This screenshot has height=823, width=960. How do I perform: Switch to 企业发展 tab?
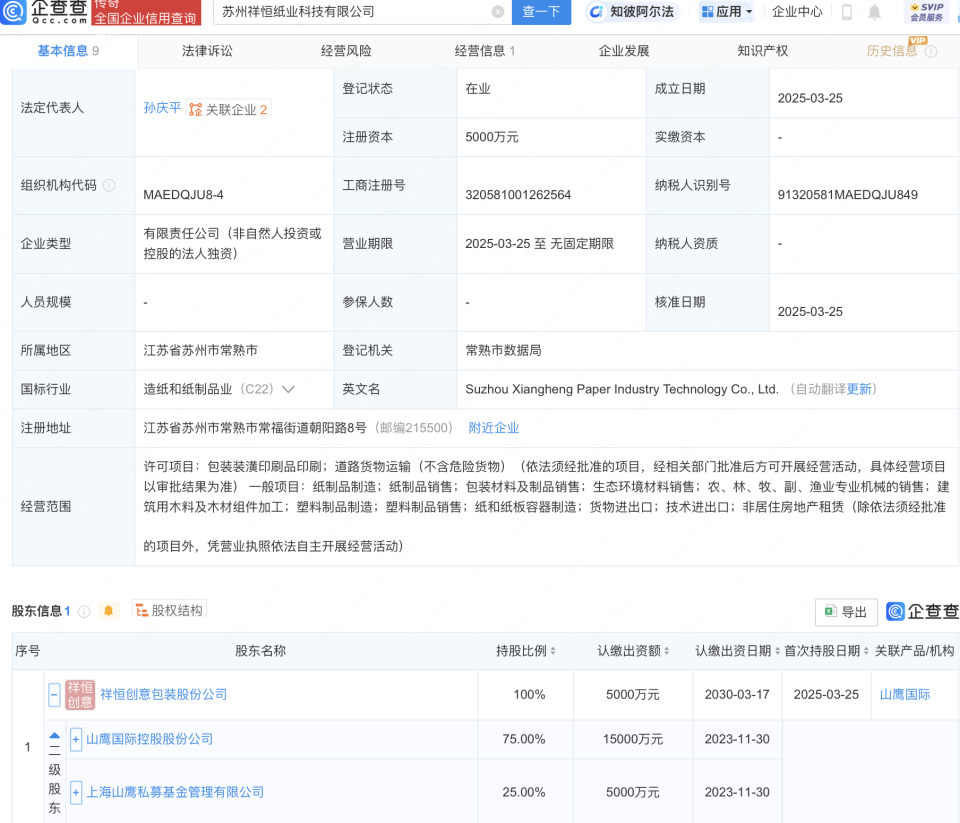coord(623,51)
